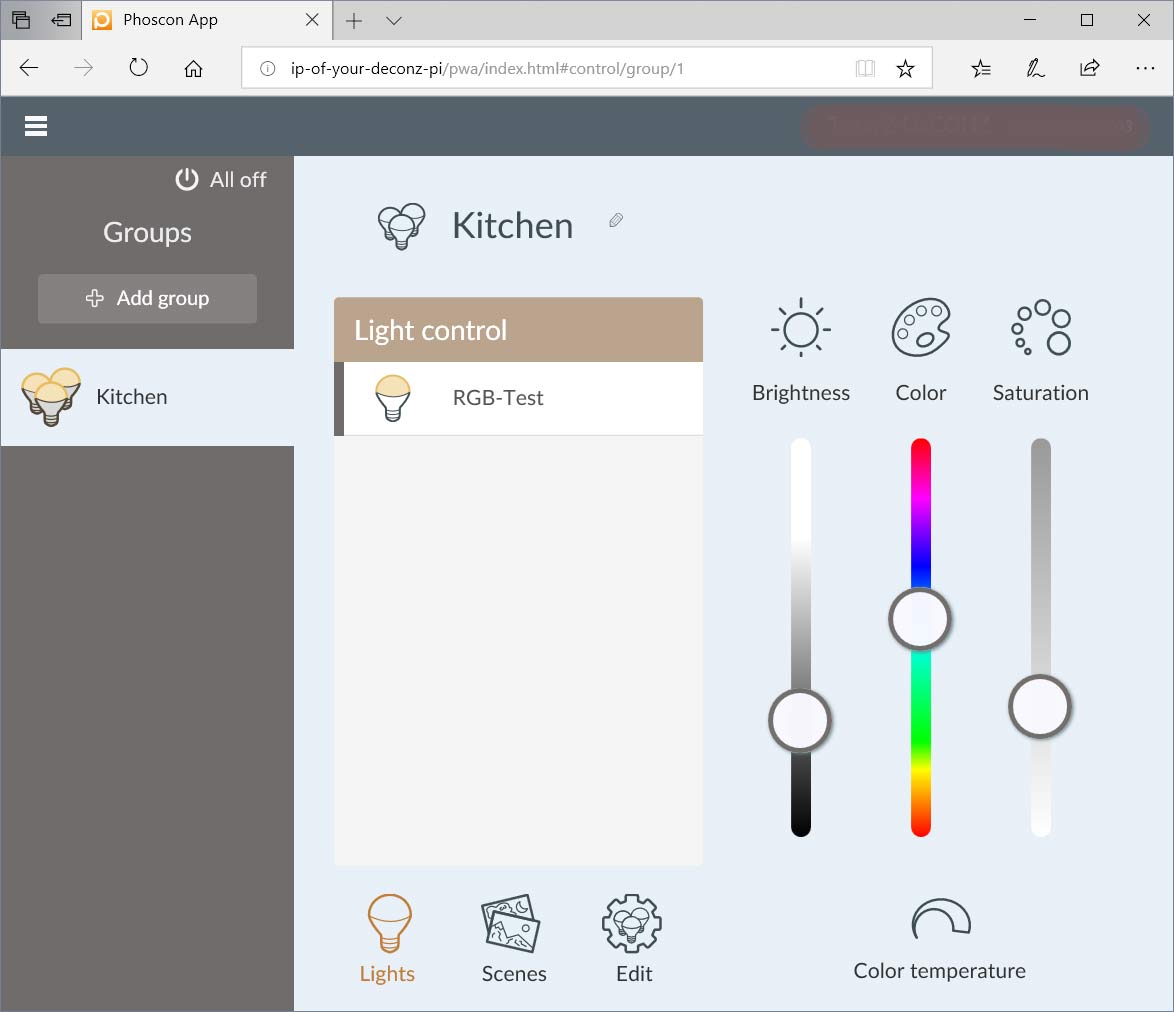Switch to the Scenes tab
This screenshot has height=1012, width=1174.
(513, 939)
